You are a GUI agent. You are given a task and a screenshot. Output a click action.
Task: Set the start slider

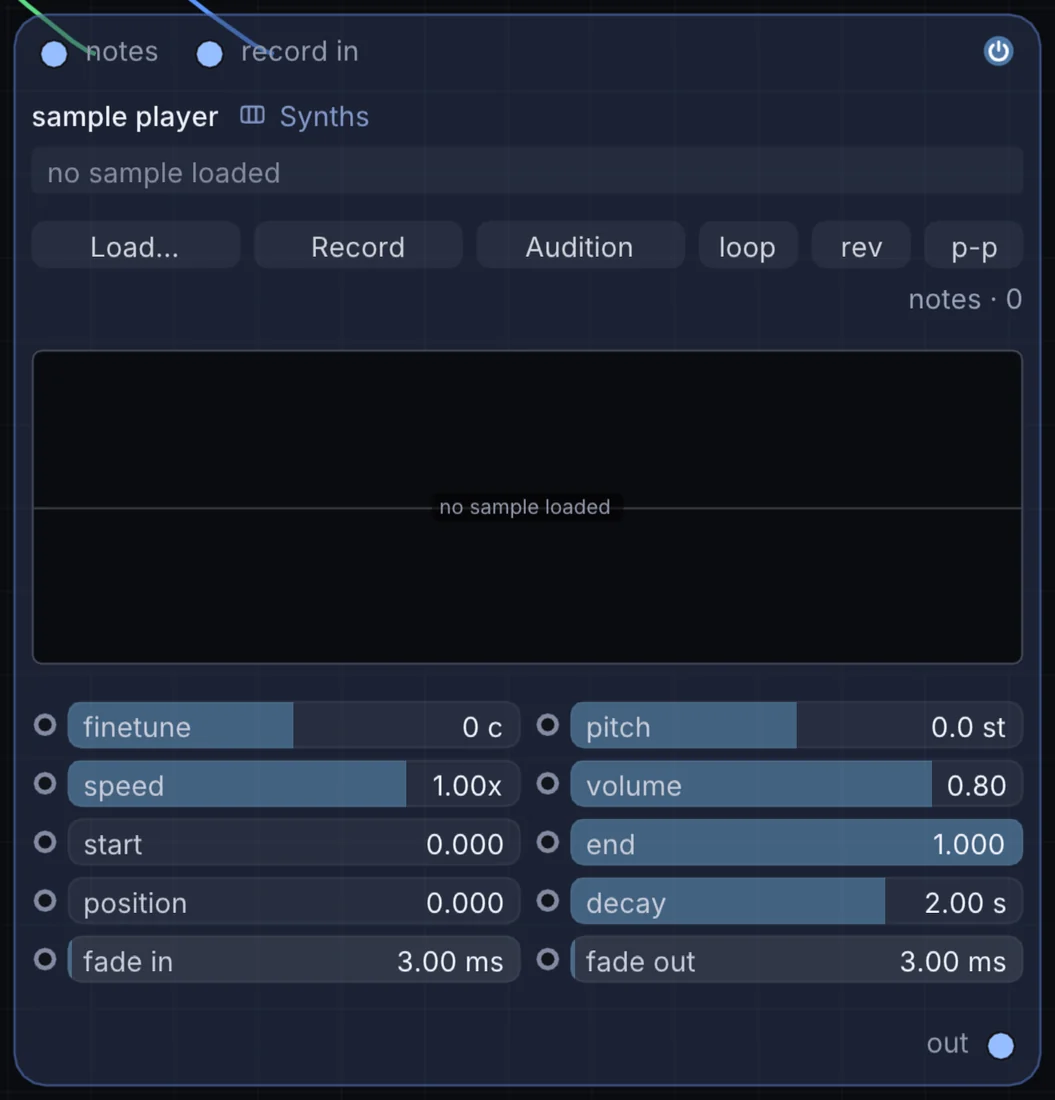tap(294, 843)
